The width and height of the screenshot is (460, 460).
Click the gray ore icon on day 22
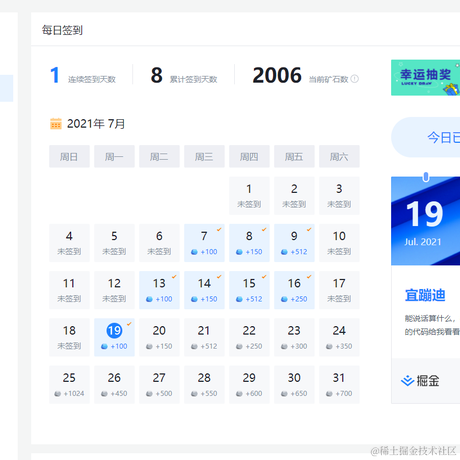(239, 347)
